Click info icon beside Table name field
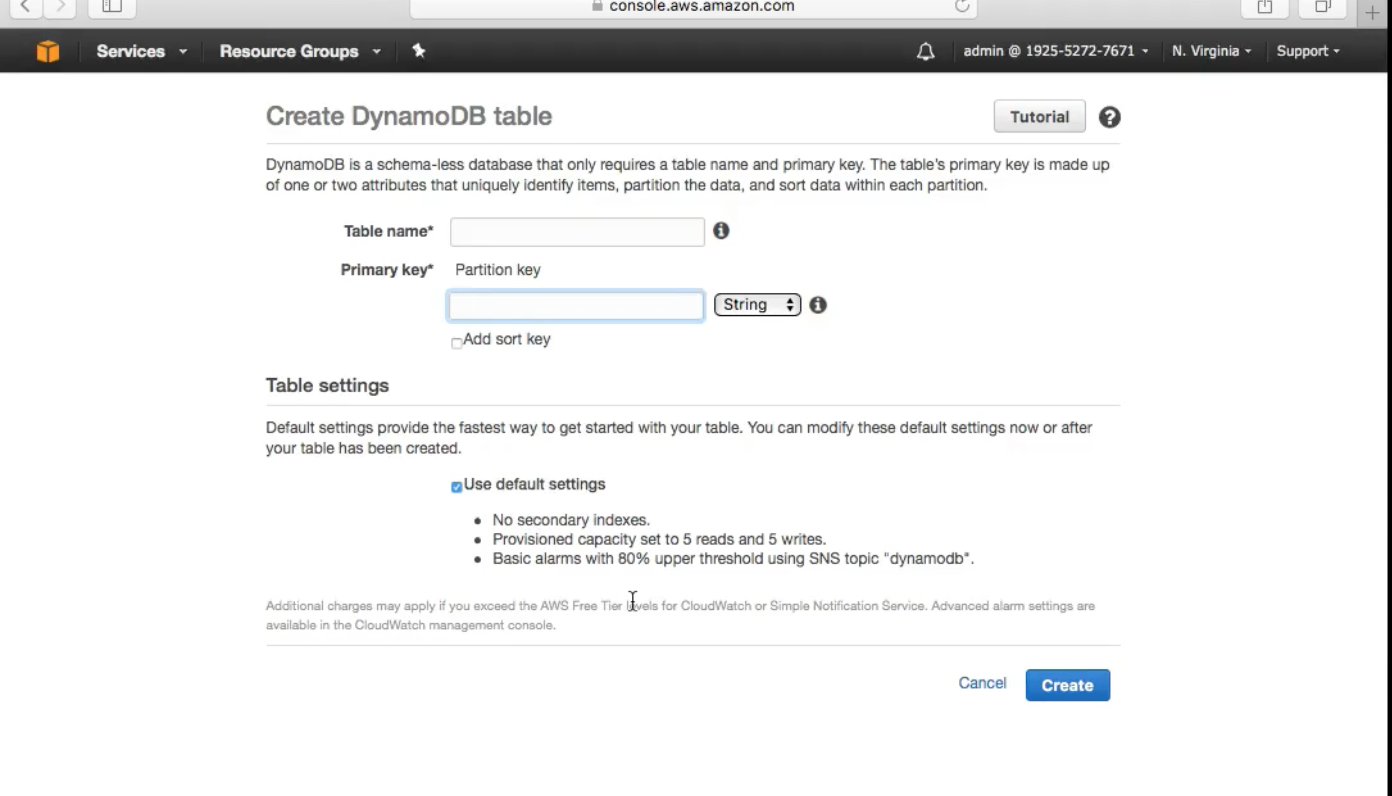 coord(721,231)
